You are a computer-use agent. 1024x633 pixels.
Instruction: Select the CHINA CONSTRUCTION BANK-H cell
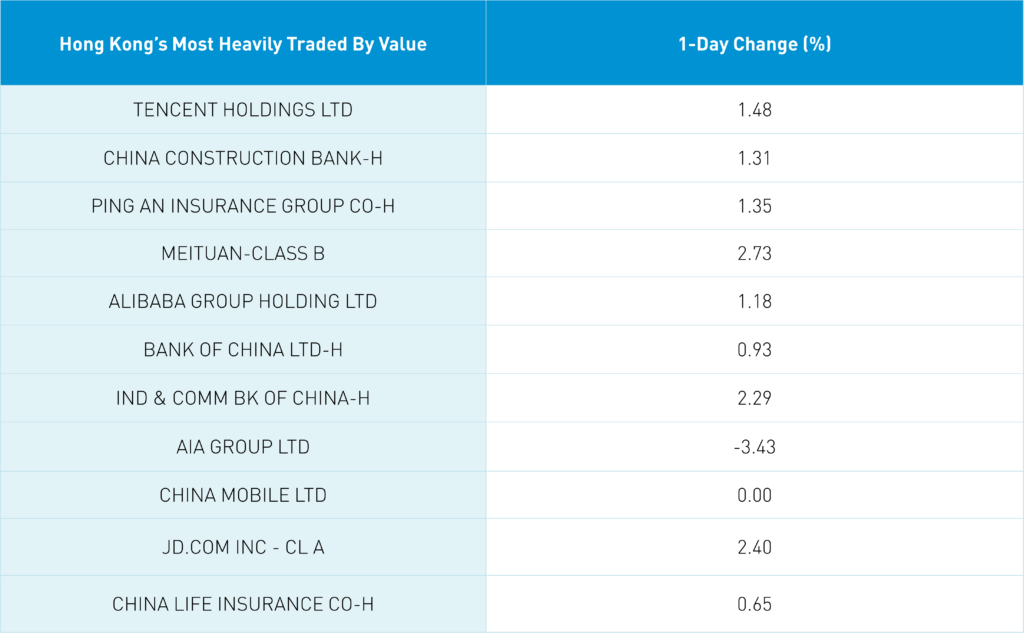point(243,158)
